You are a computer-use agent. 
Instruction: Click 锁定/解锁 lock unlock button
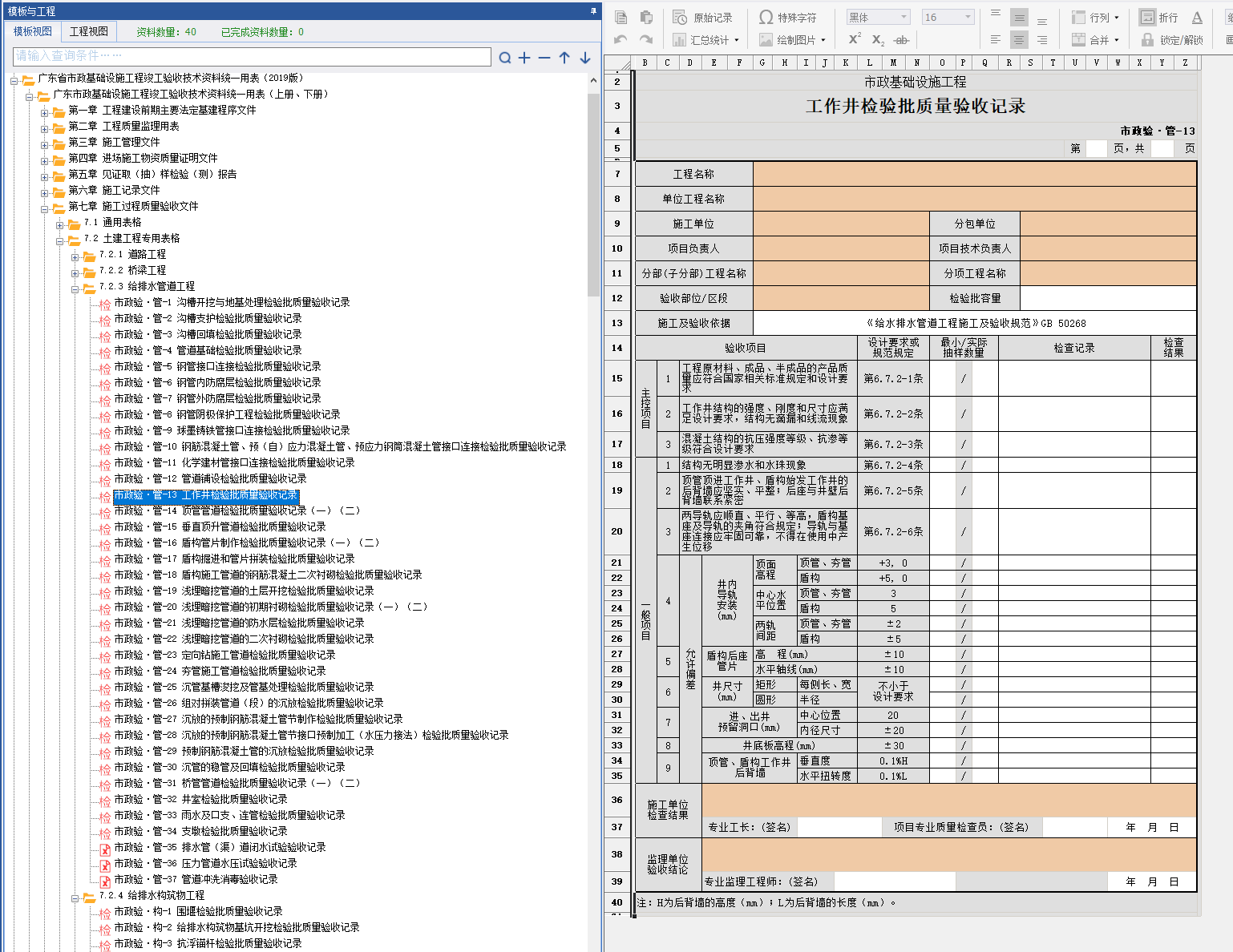point(1172,39)
